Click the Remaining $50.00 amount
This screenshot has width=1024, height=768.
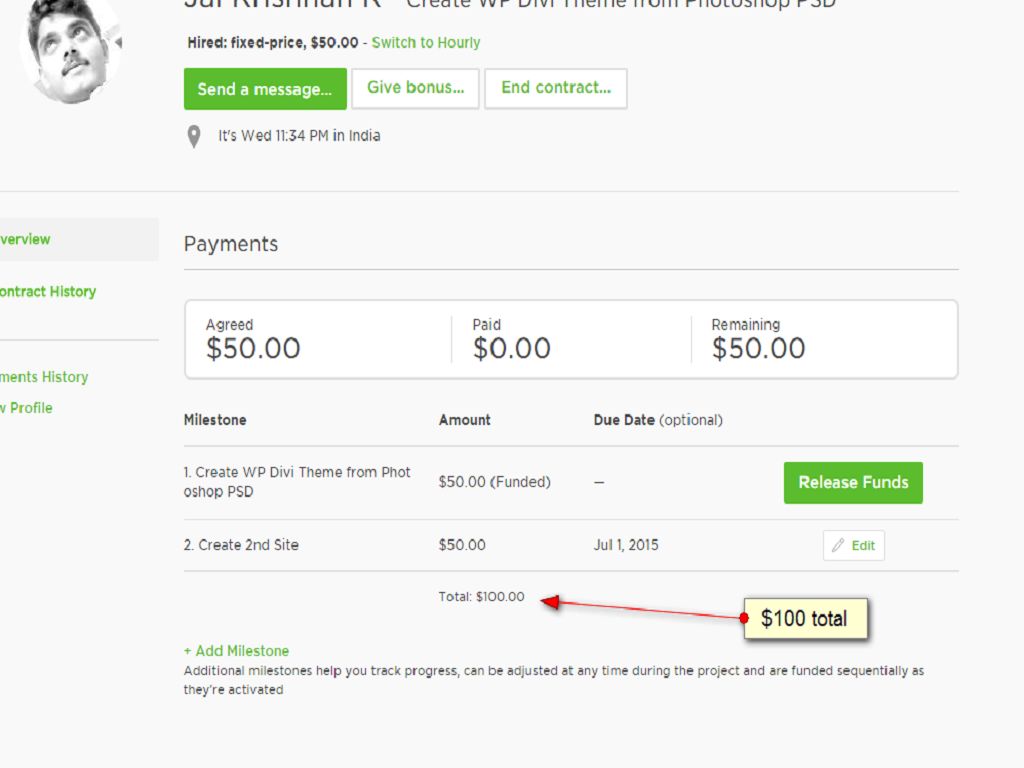point(758,348)
